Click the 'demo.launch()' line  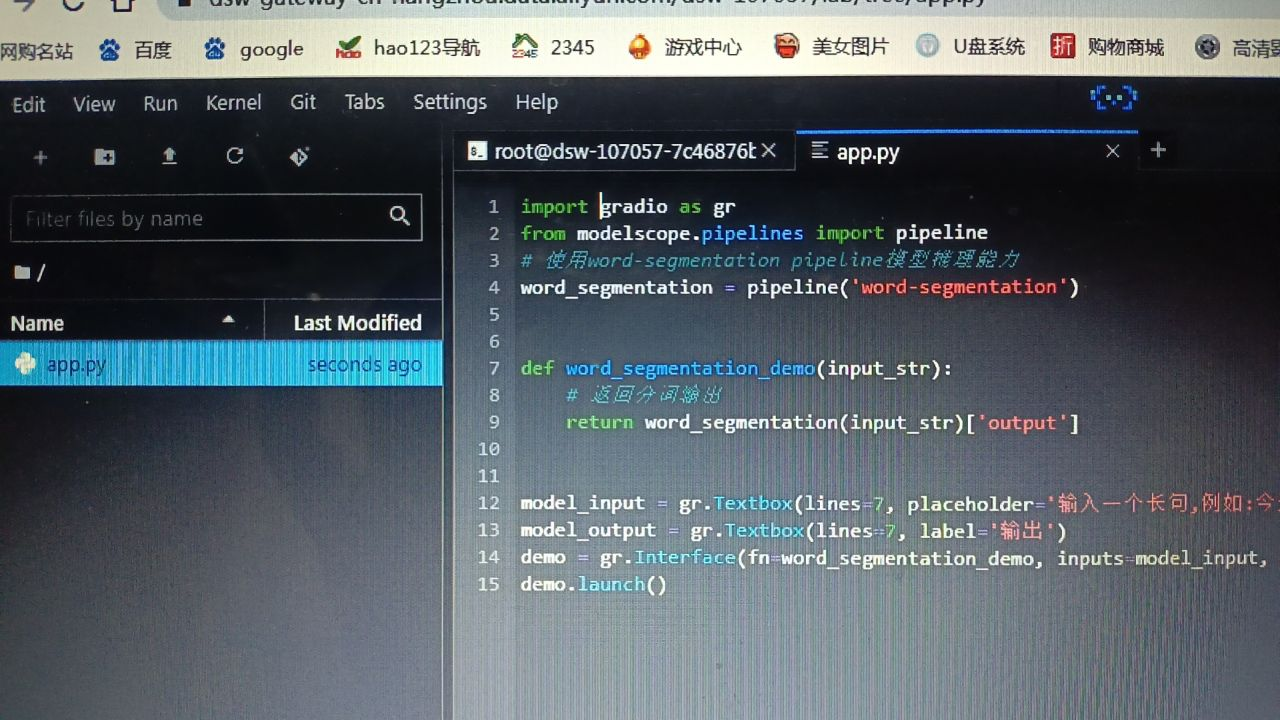coord(593,584)
